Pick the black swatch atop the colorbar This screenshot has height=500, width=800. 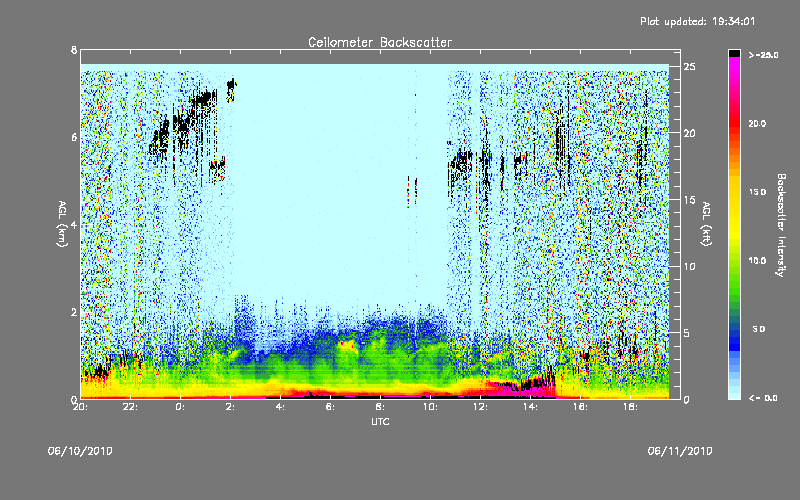[734, 53]
